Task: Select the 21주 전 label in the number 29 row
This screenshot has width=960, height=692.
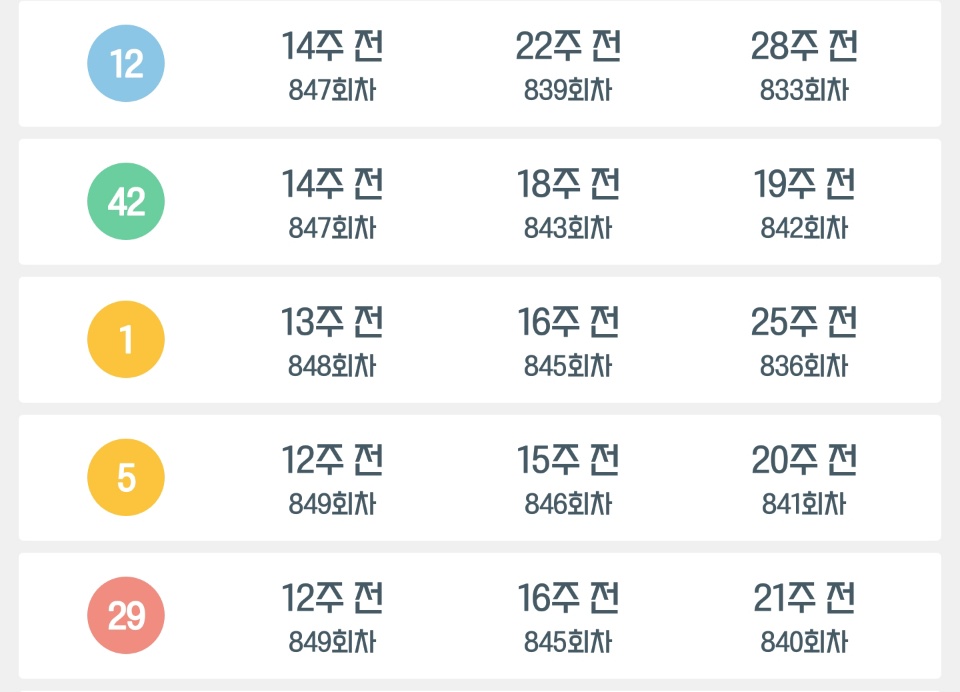Action: tap(804, 598)
